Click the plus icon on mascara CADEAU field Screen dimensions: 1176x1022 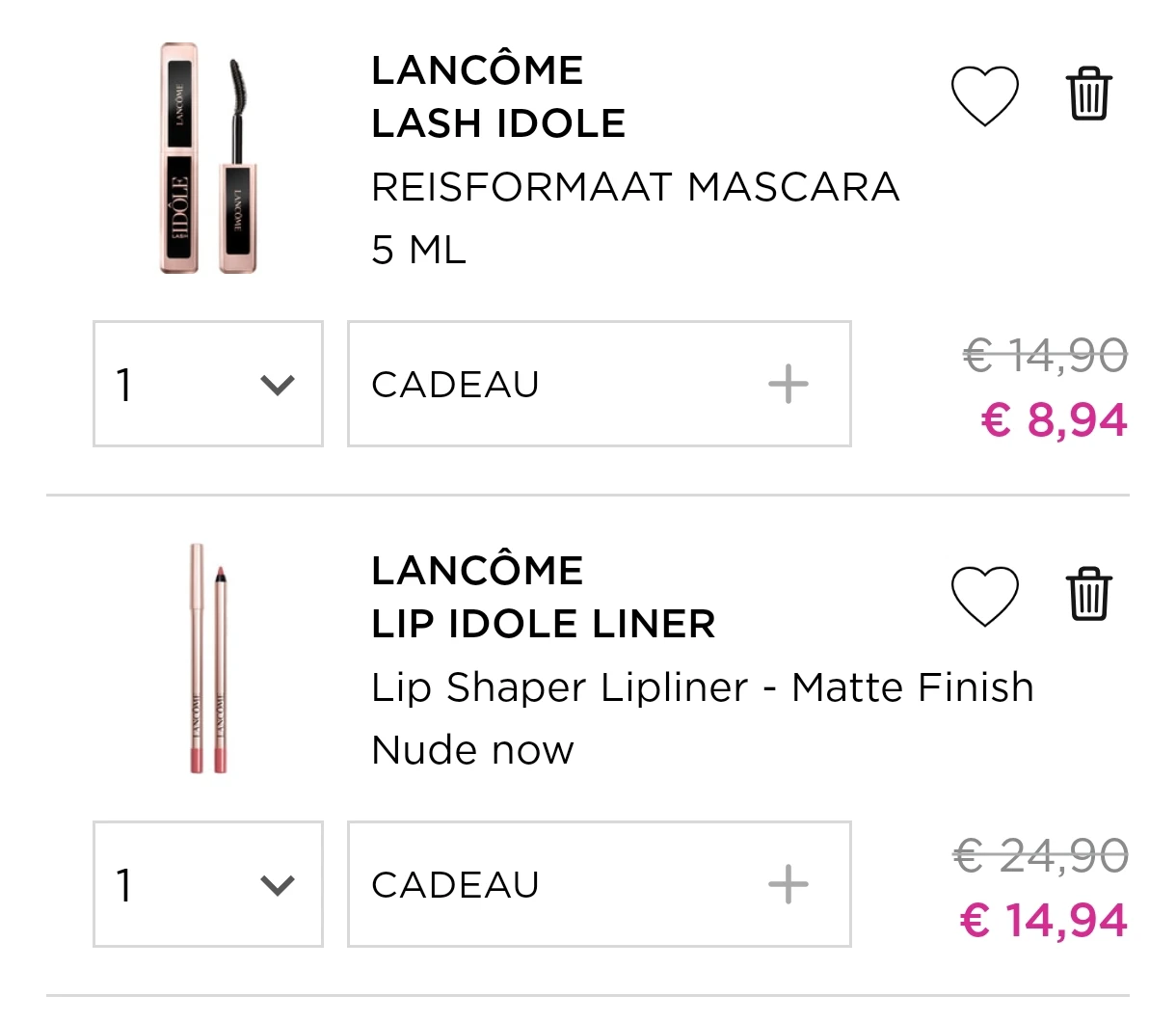[790, 384]
